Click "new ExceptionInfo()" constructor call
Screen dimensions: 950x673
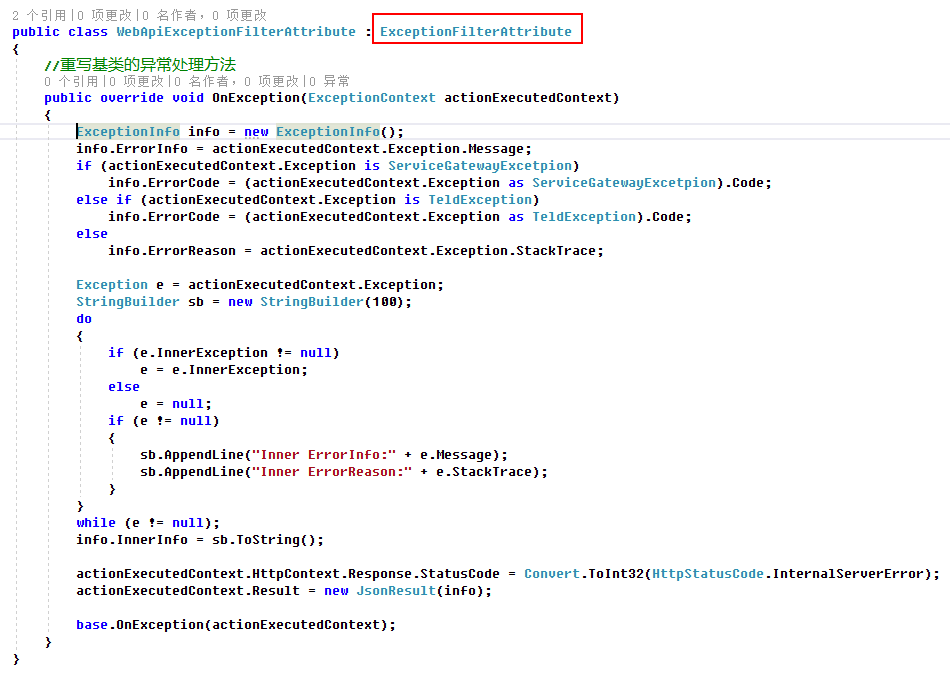[320, 132]
